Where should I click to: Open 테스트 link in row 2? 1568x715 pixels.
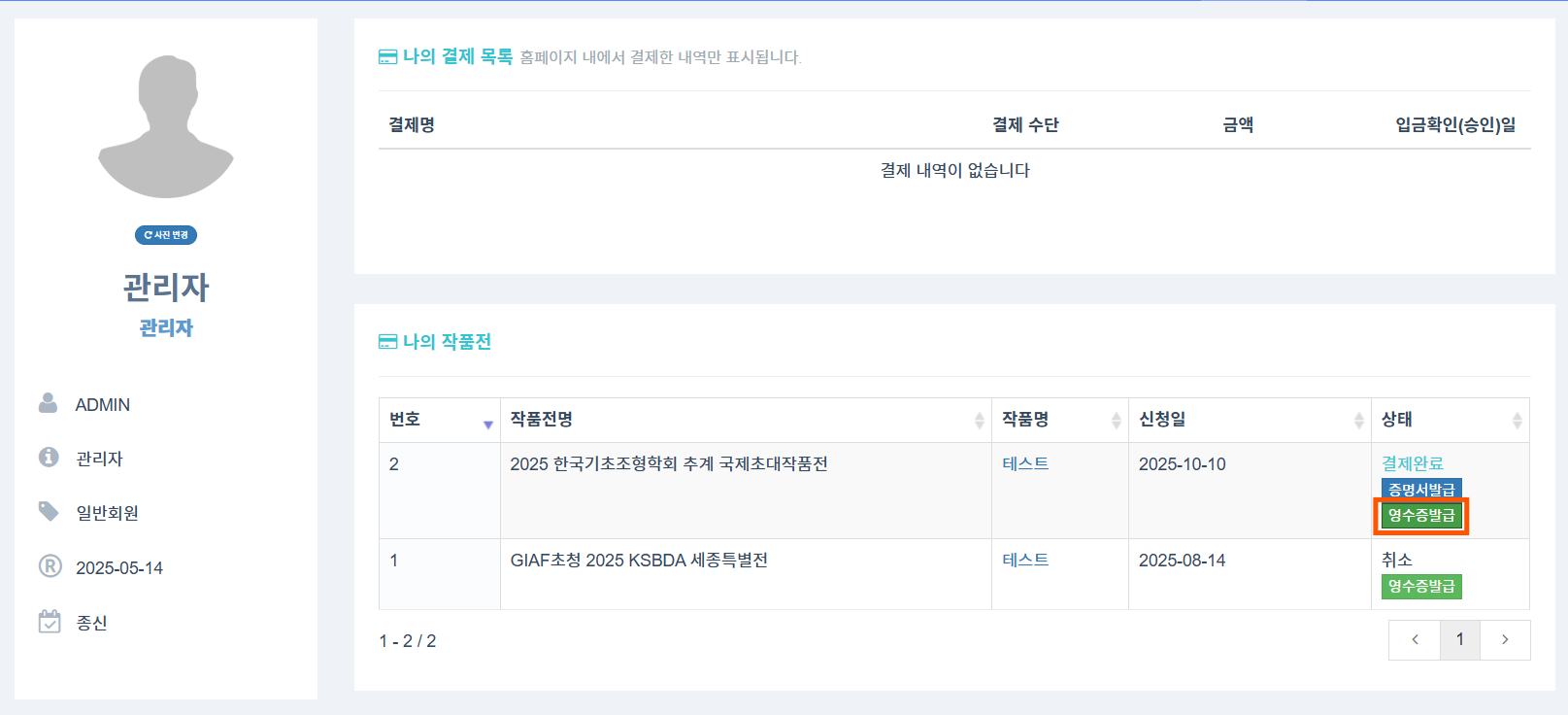point(1025,463)
